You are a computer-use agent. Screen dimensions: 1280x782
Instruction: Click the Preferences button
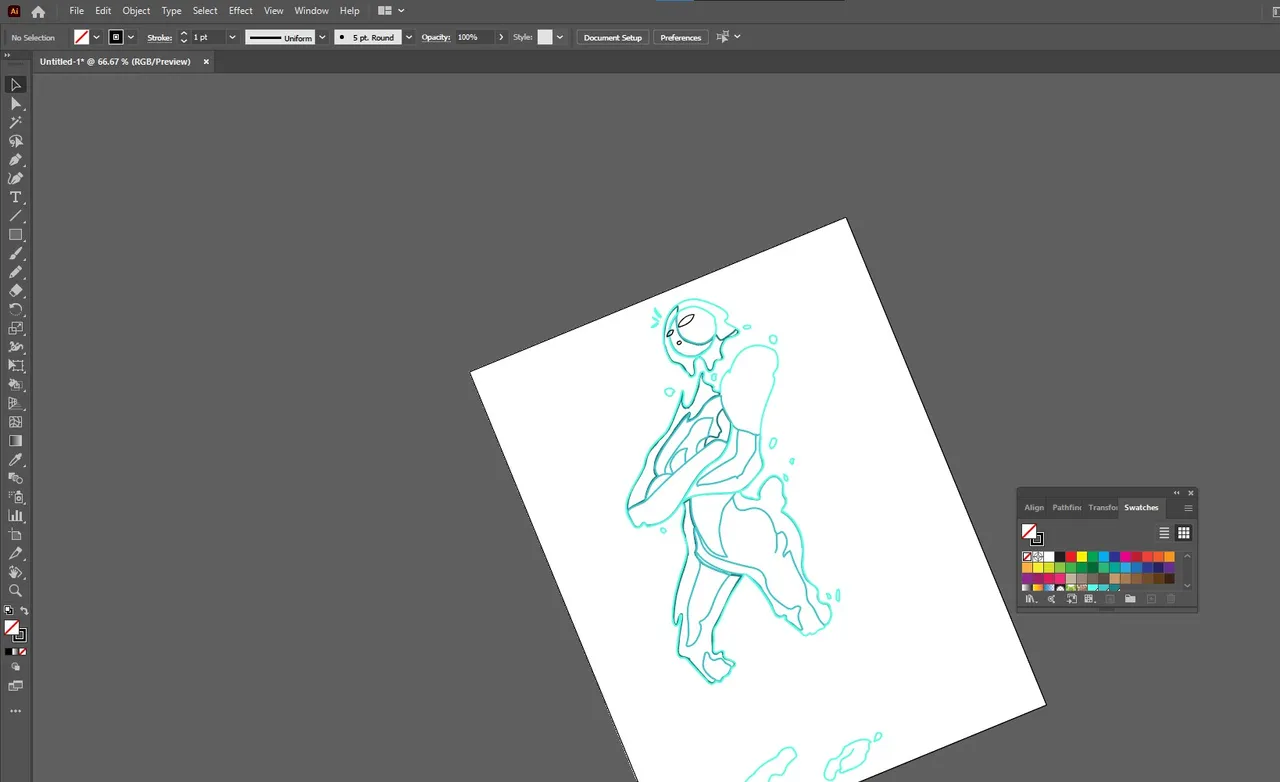(680, 37)
